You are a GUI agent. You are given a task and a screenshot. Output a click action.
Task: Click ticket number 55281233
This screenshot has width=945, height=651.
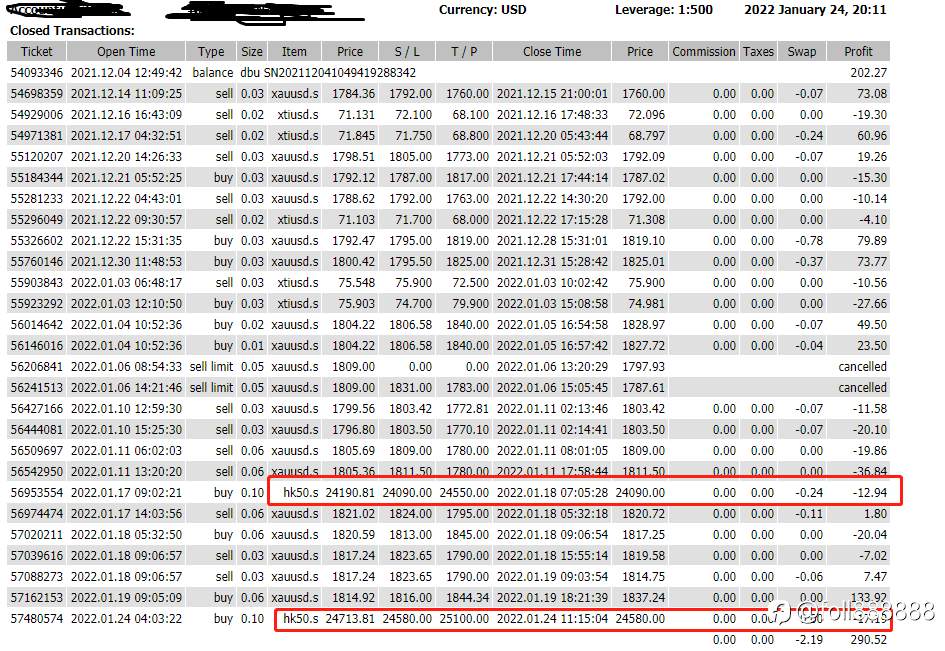pos(36,199)
